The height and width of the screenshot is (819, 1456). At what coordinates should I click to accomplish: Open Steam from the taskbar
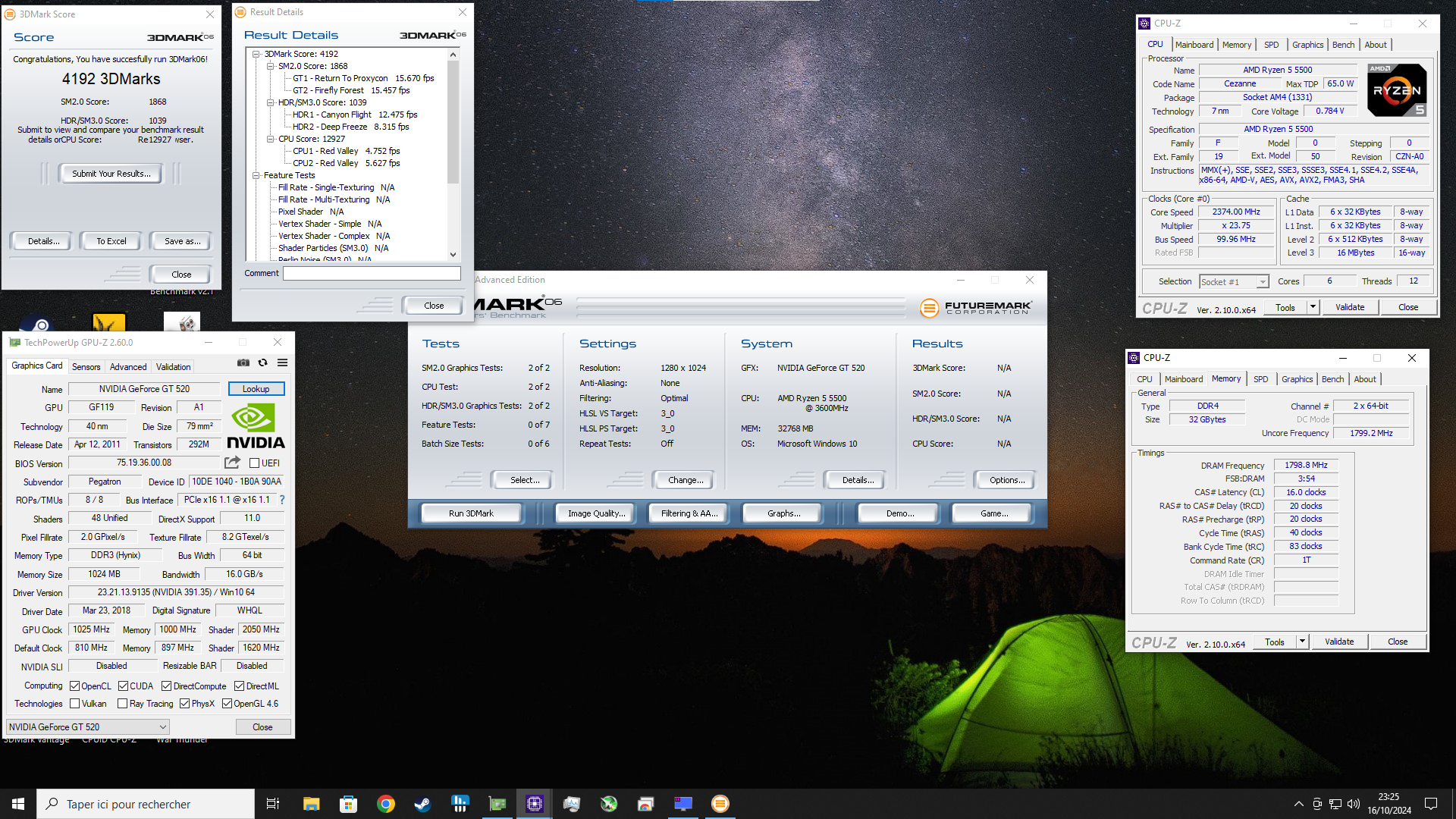pyautogui.click(x=422, y=804)
